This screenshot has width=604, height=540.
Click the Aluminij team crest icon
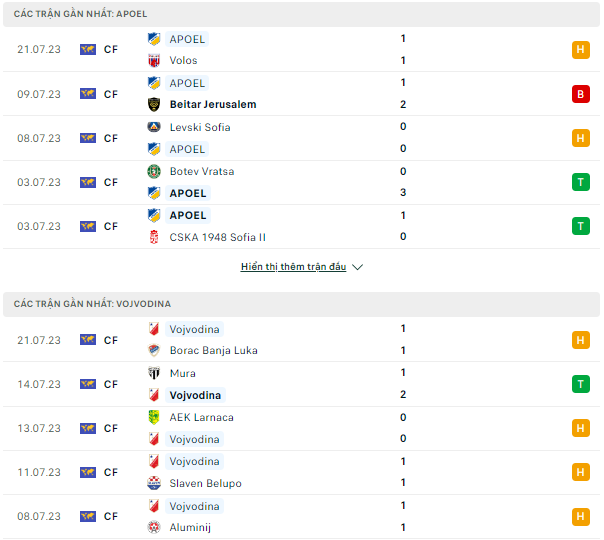tap(154, 527)
